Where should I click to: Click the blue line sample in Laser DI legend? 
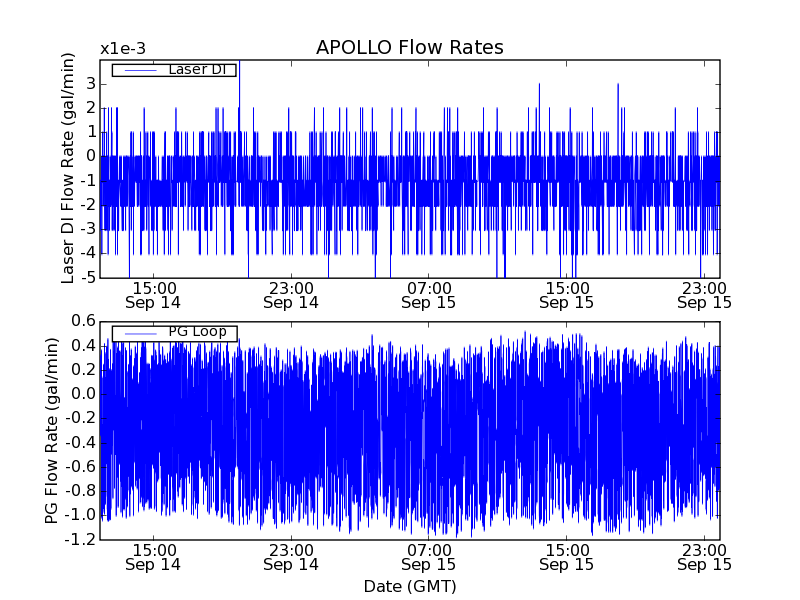138,70
